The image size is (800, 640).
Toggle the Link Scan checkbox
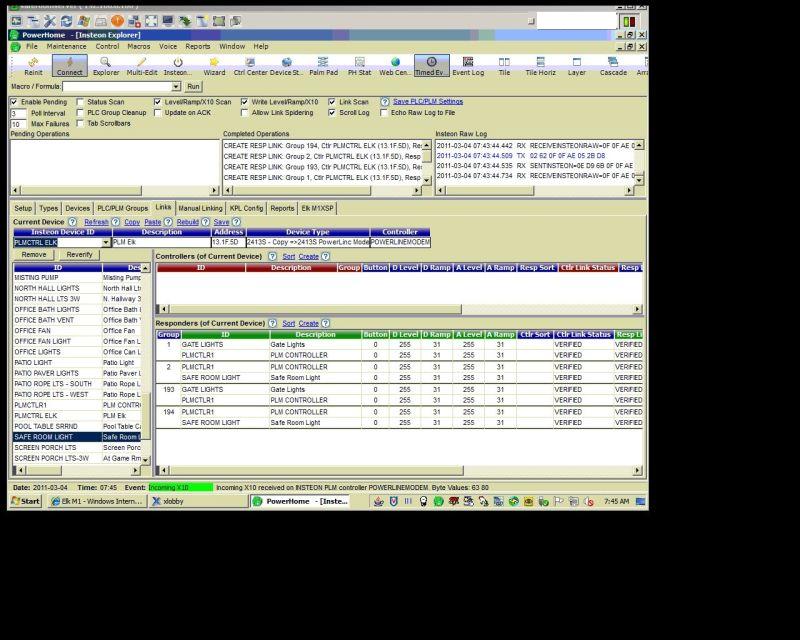coord(332,102)
